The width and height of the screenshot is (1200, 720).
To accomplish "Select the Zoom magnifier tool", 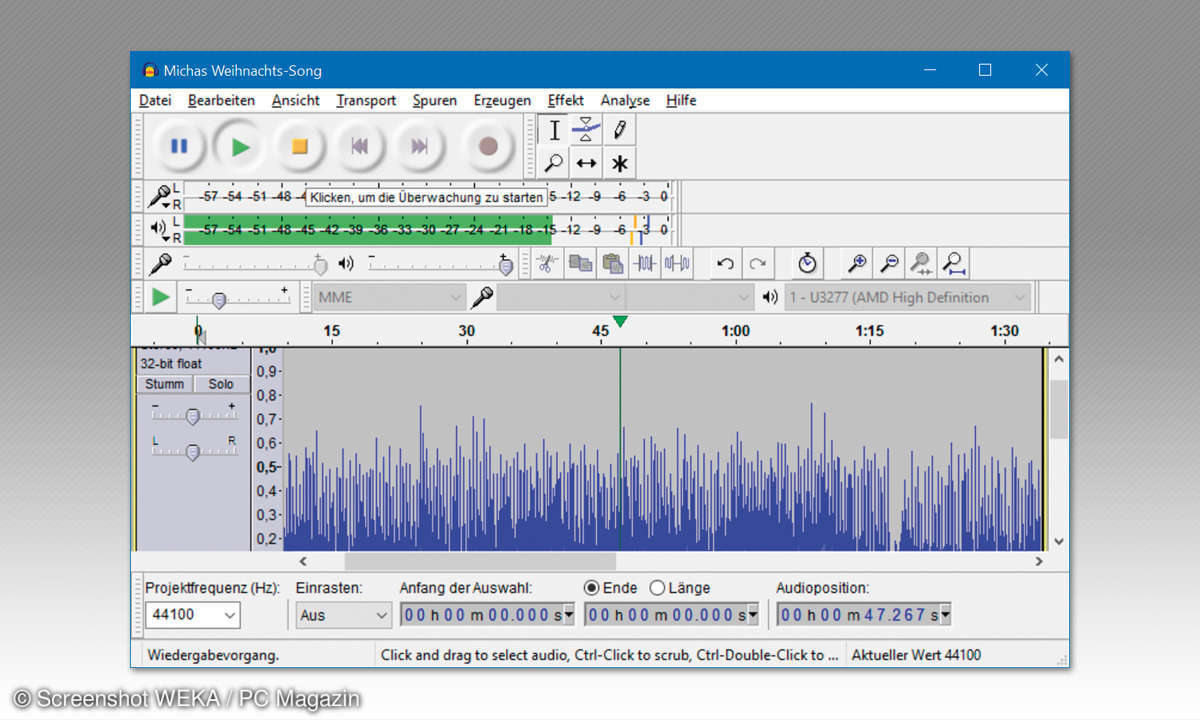I will [554, 162].
